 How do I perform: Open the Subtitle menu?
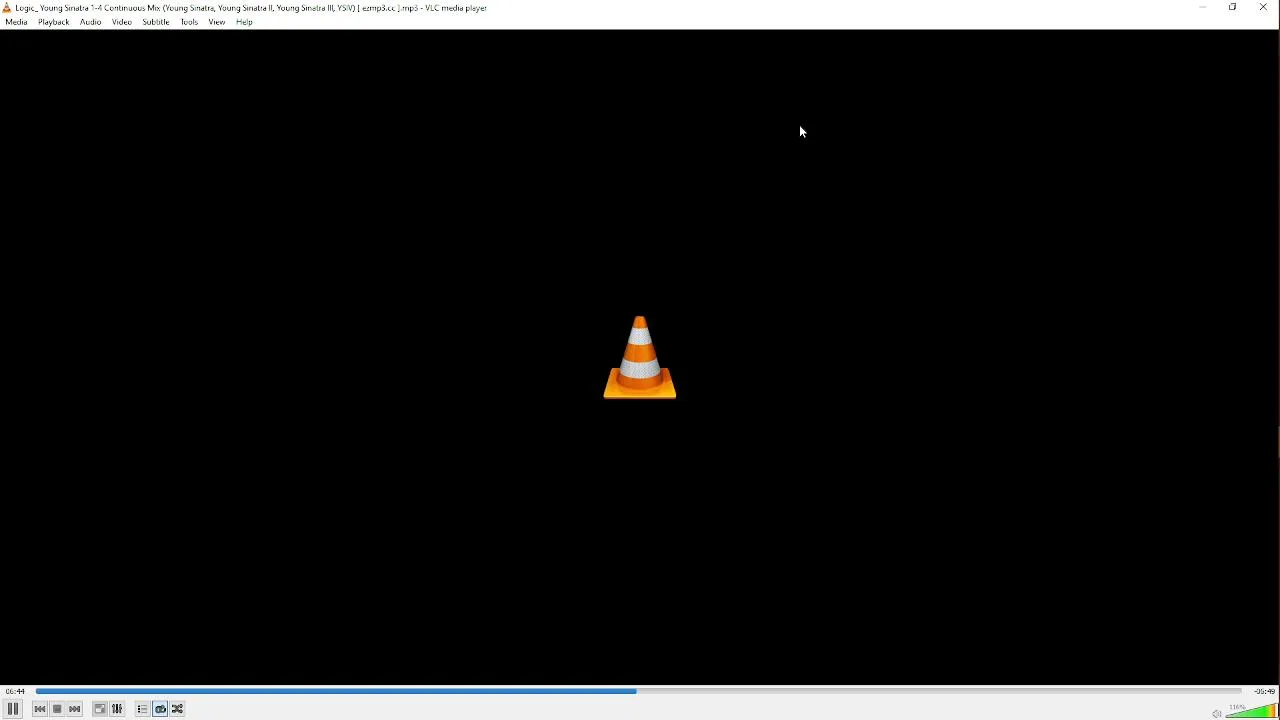(x=156, y=22)
